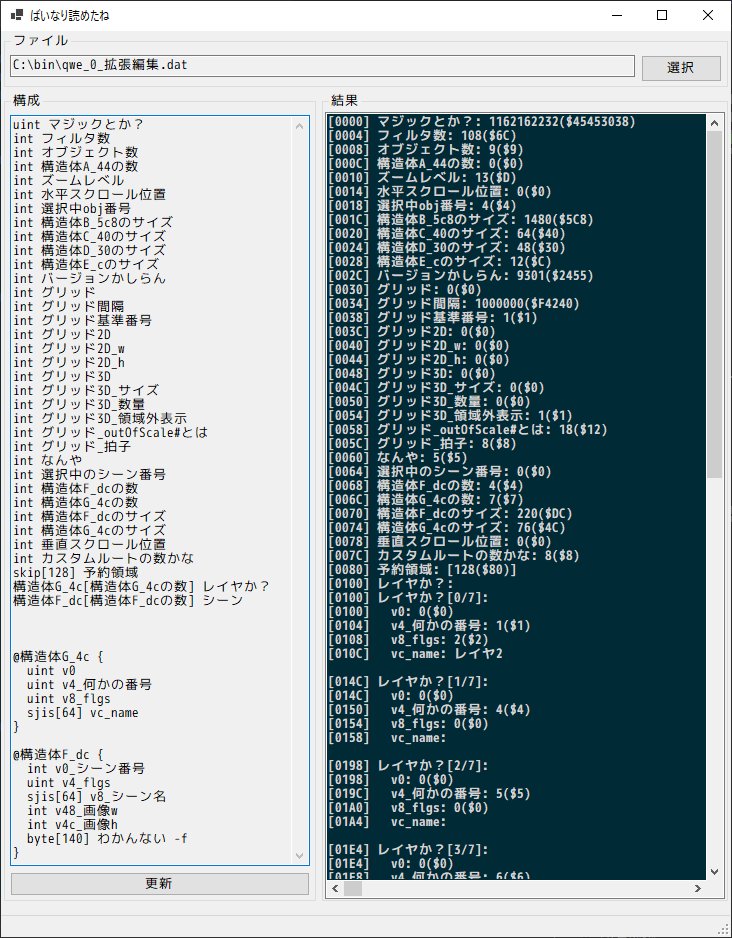
Task: Click result '[010C] vc_name: レイヤ2'
Action: point(415,654)
